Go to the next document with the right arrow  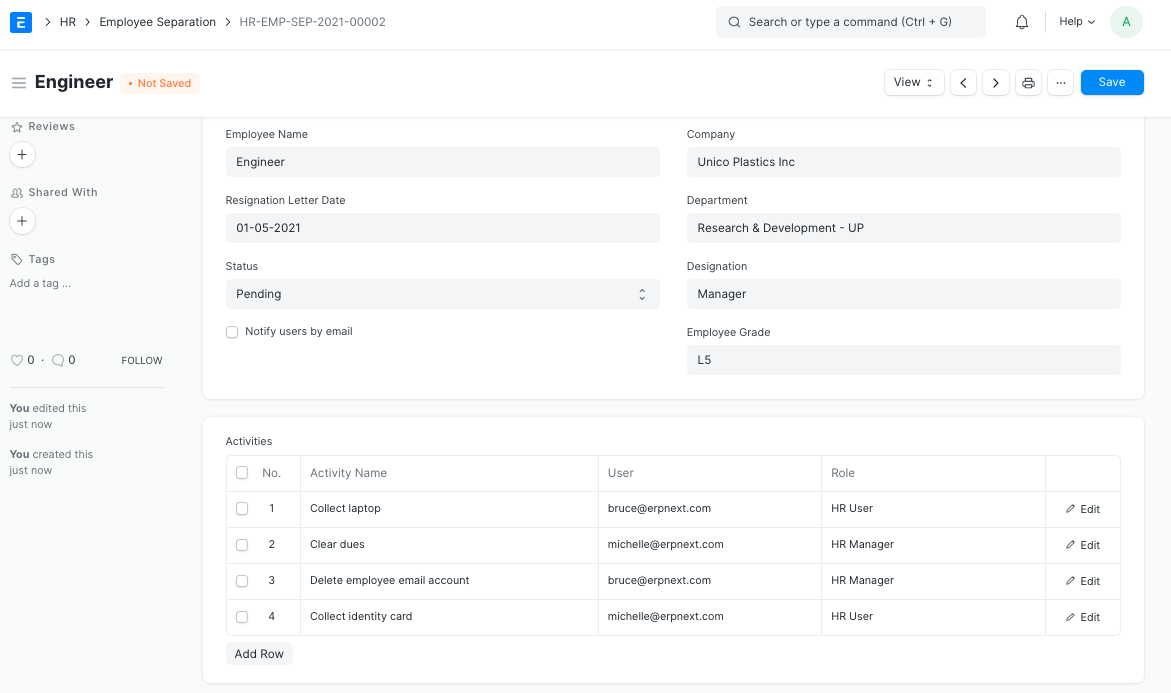click(995, 82)
